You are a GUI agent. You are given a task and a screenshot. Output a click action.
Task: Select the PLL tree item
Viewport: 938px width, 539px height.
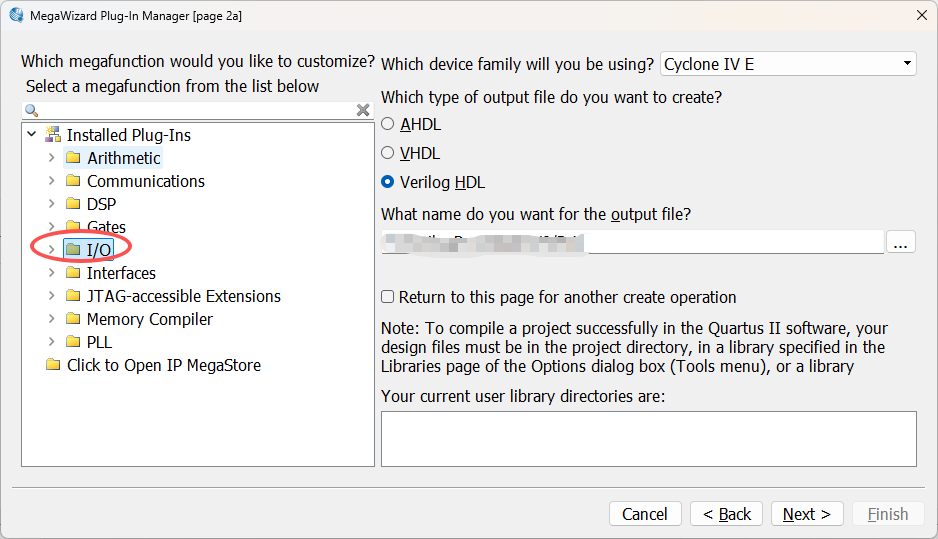[99, 342]
